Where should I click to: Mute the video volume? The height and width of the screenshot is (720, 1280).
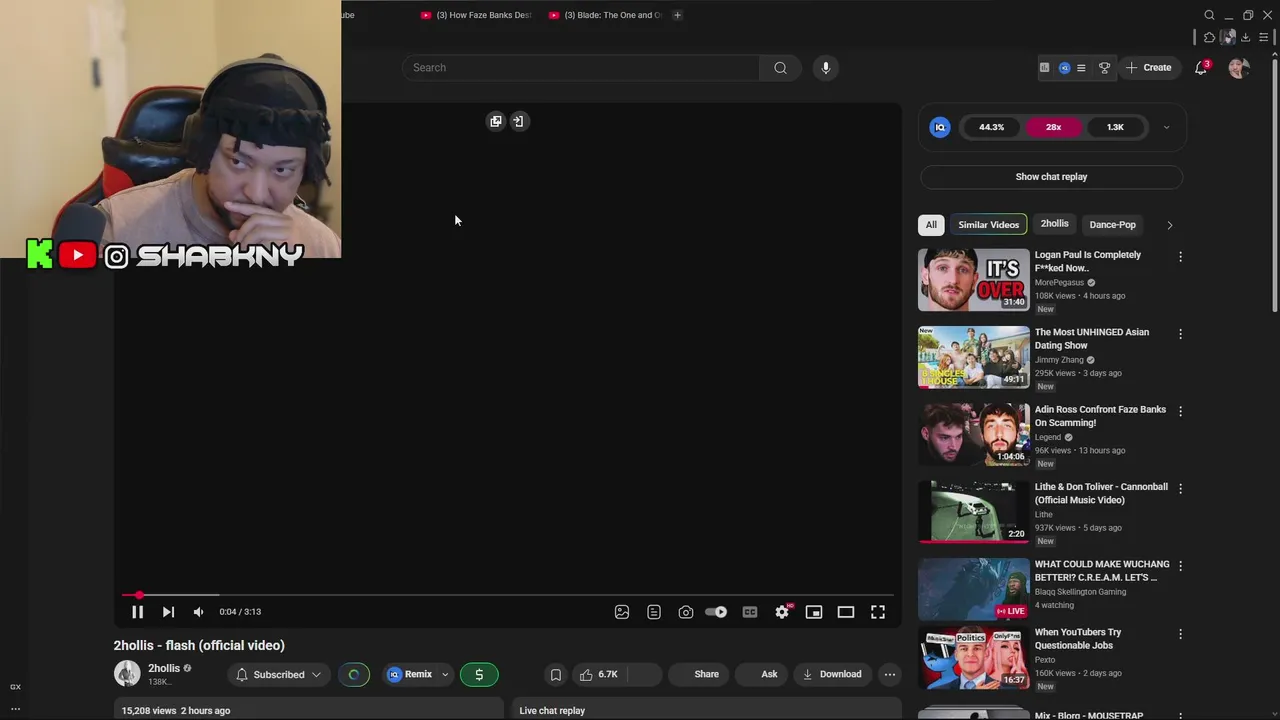(x=198, y=612)
